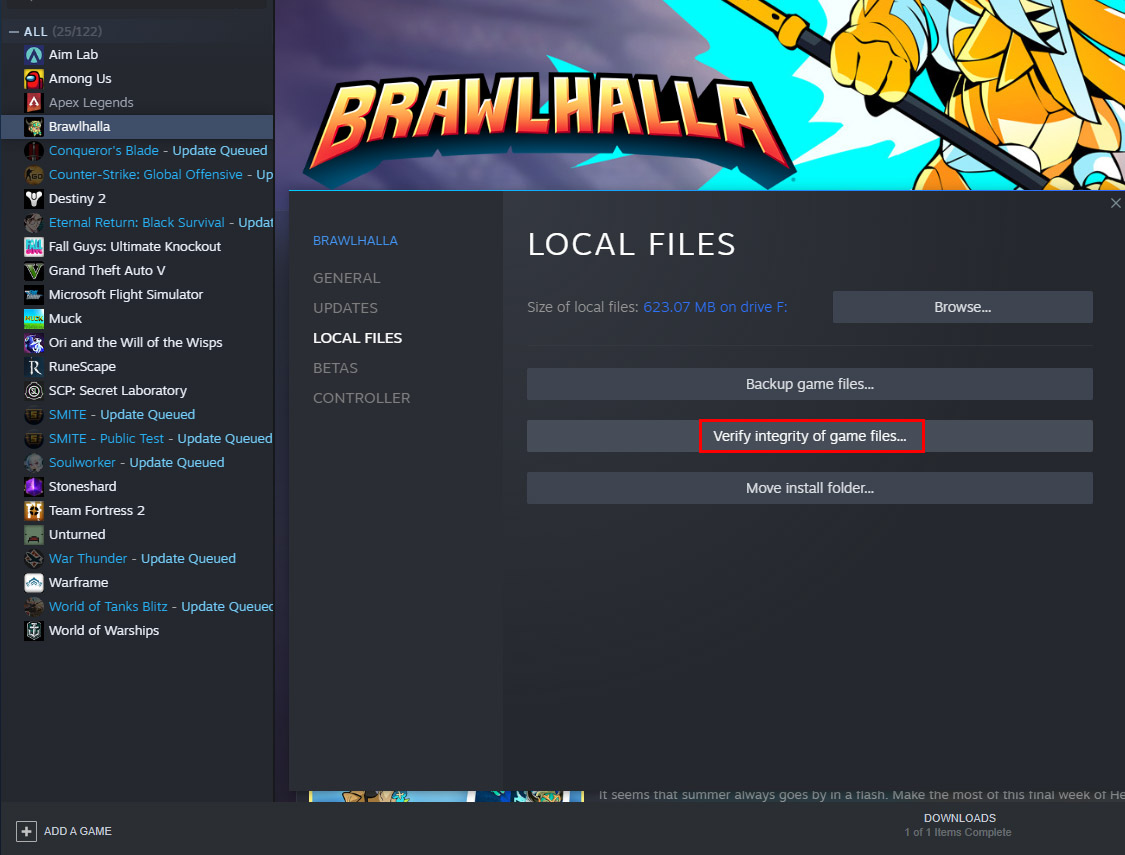This screenshot has width=1125, height=855.
Task: Switch to the UPDATES tab
Action: coord(345,307)
